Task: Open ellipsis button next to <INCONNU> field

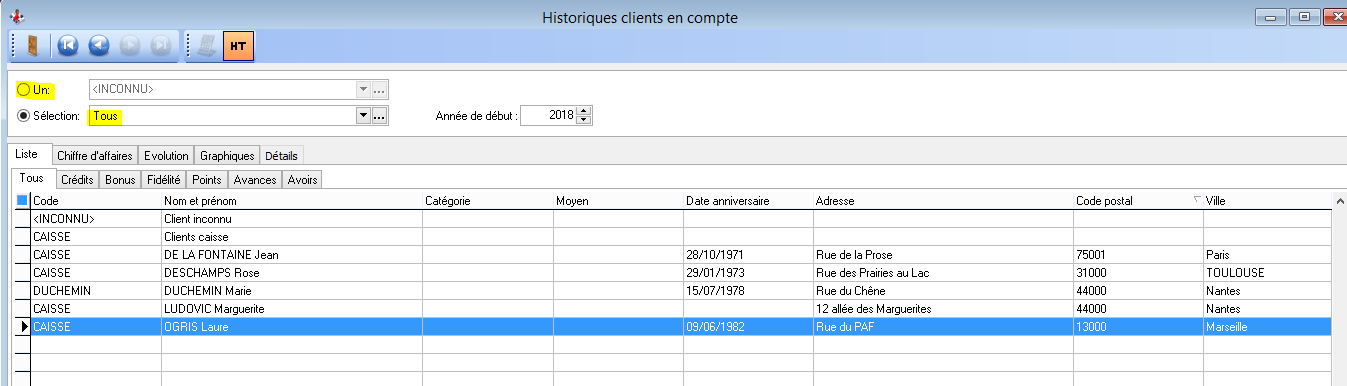Action: [x=380, y=89]
